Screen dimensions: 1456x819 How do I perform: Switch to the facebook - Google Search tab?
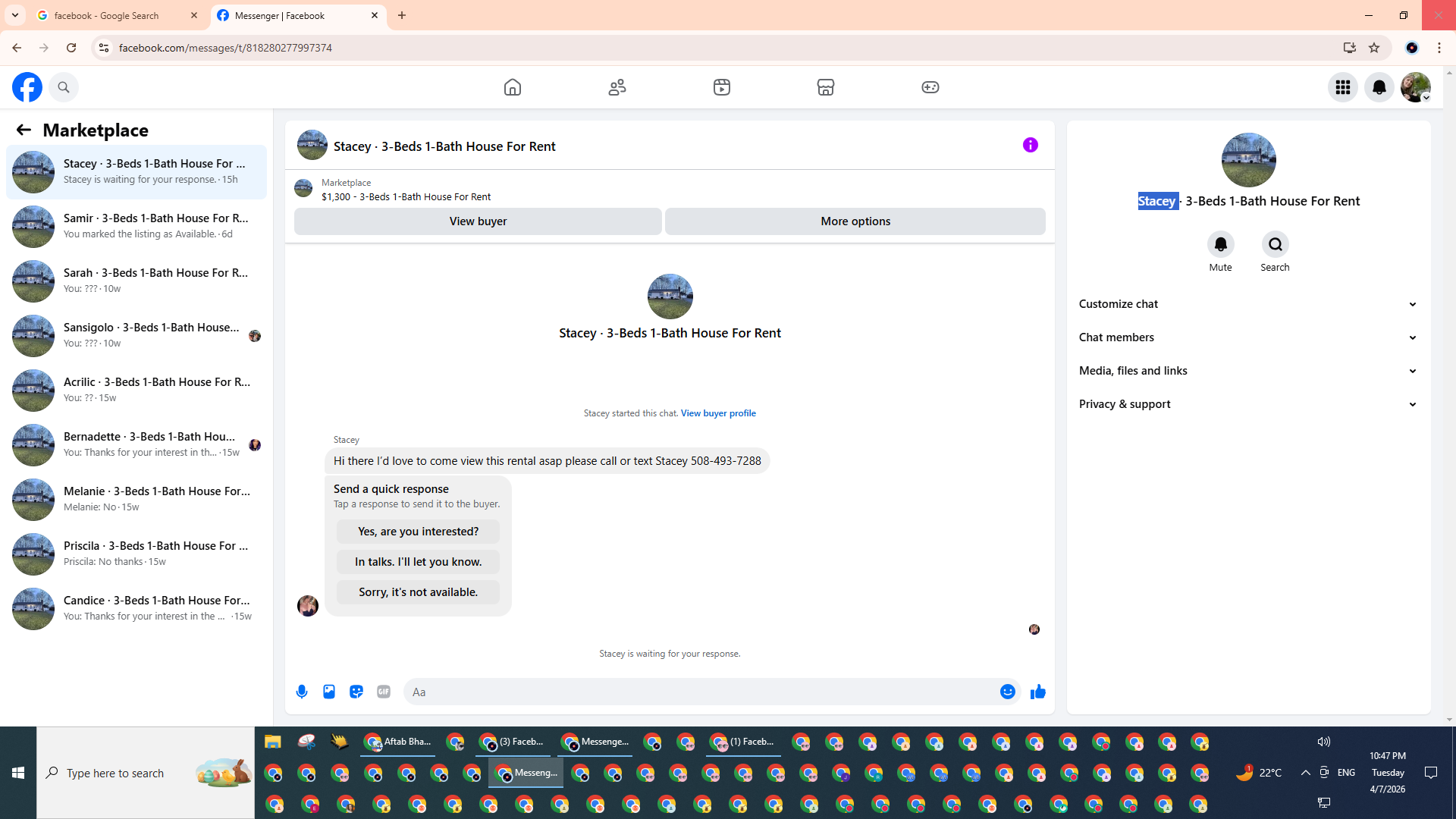click(x=118, y=15)
